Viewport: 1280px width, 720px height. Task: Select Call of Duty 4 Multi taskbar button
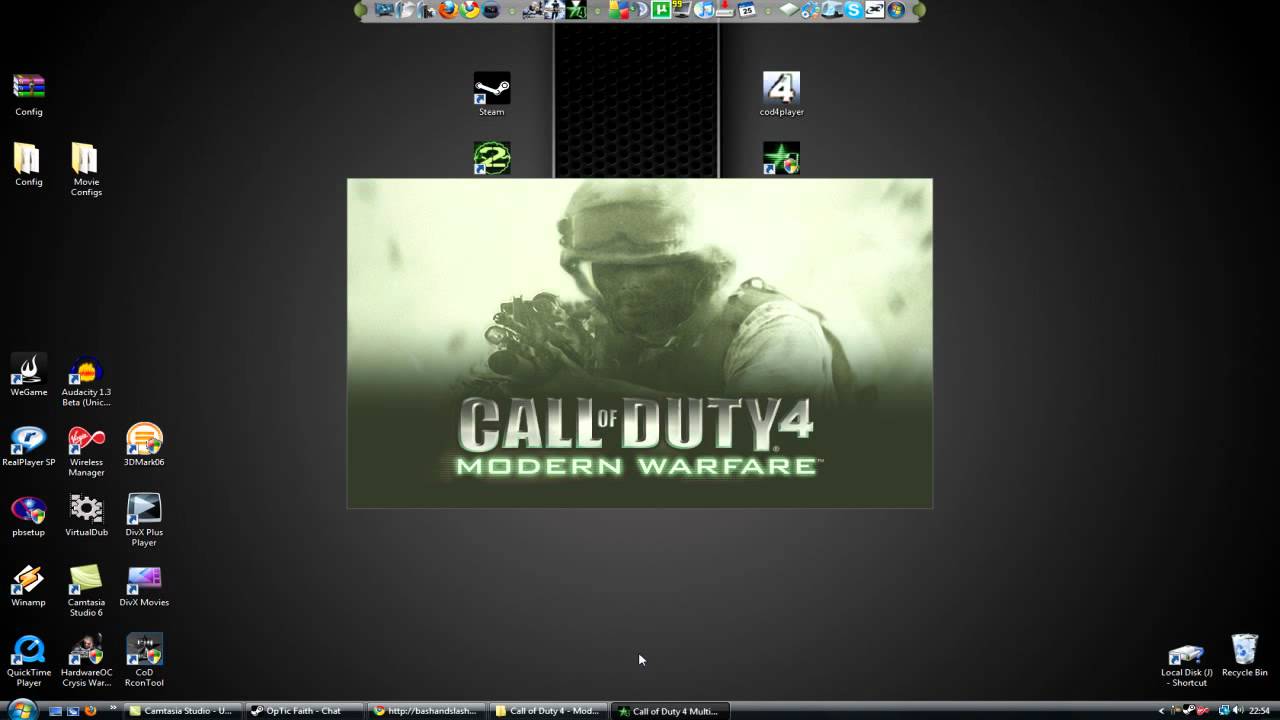tap(671, 711)
